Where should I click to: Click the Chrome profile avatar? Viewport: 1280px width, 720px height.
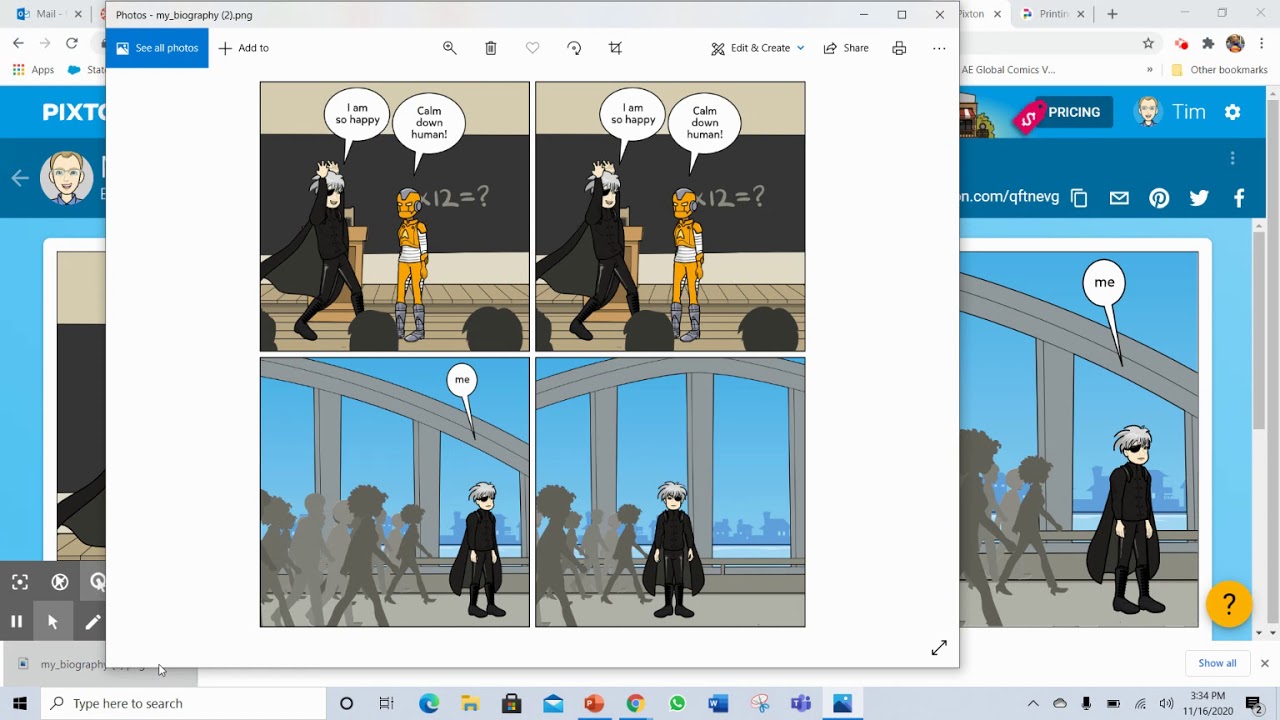1235,43
